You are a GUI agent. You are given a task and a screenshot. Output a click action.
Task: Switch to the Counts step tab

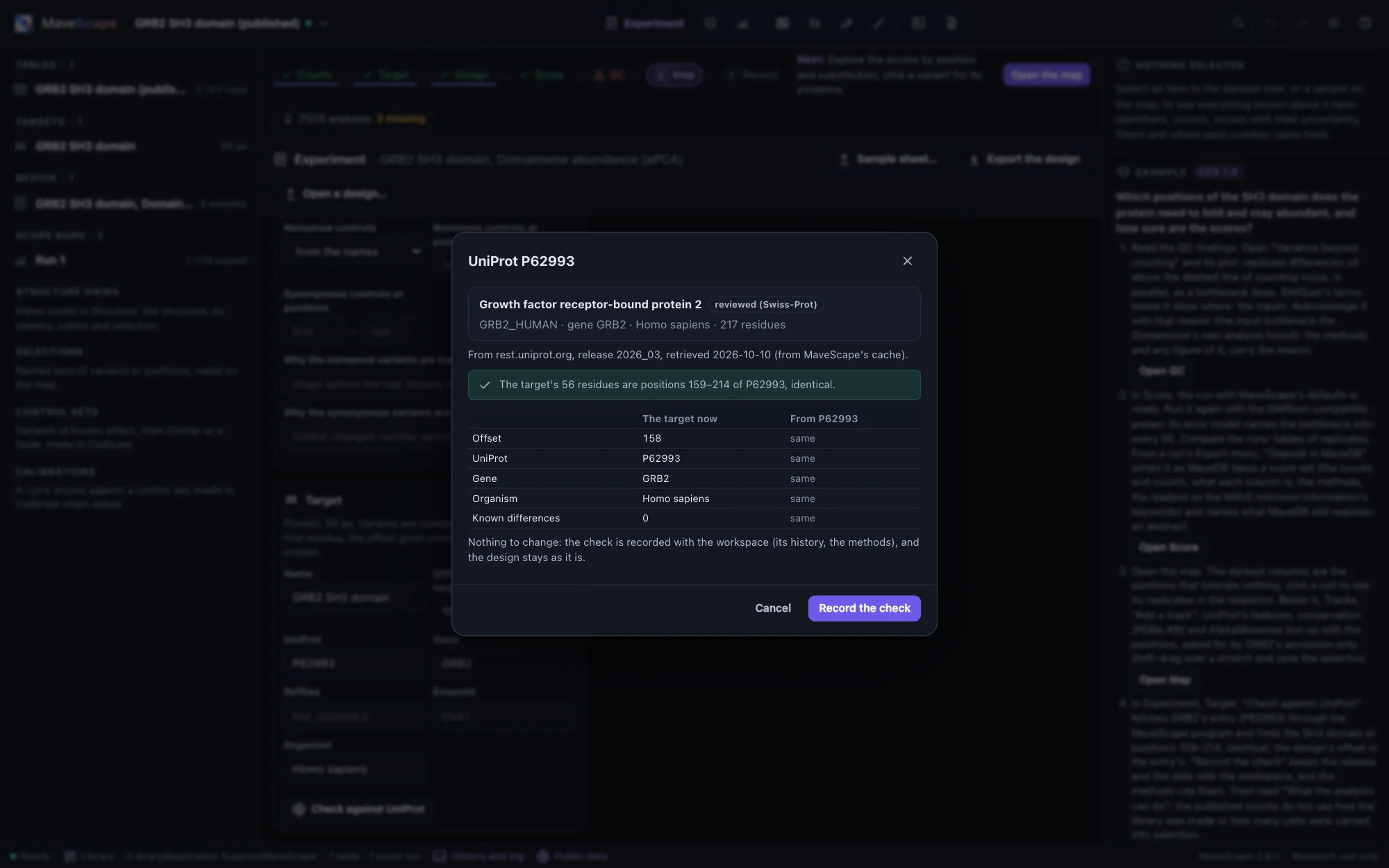306,75
